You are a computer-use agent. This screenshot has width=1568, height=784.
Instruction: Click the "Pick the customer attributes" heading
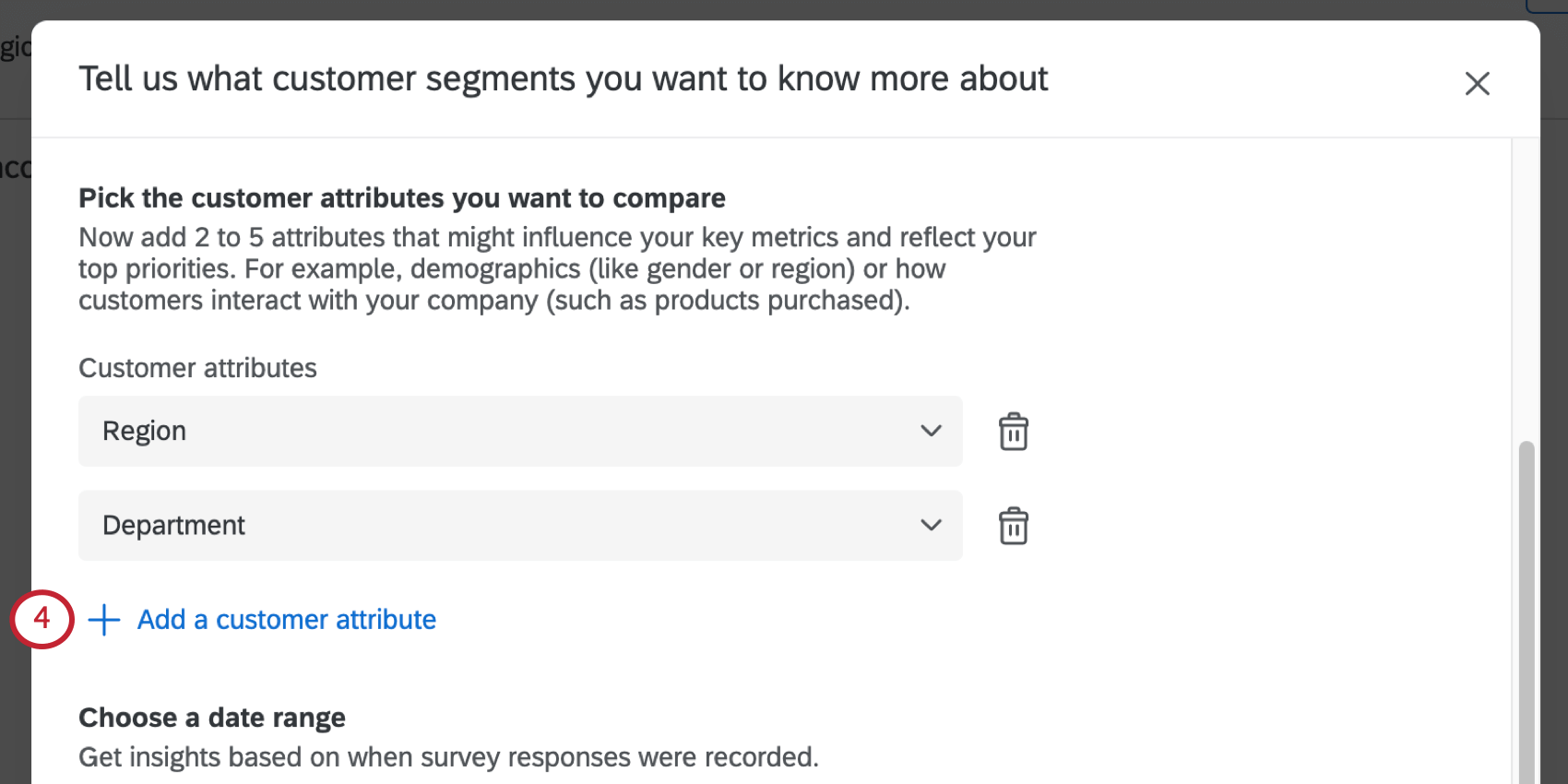[x=401, y=198]
